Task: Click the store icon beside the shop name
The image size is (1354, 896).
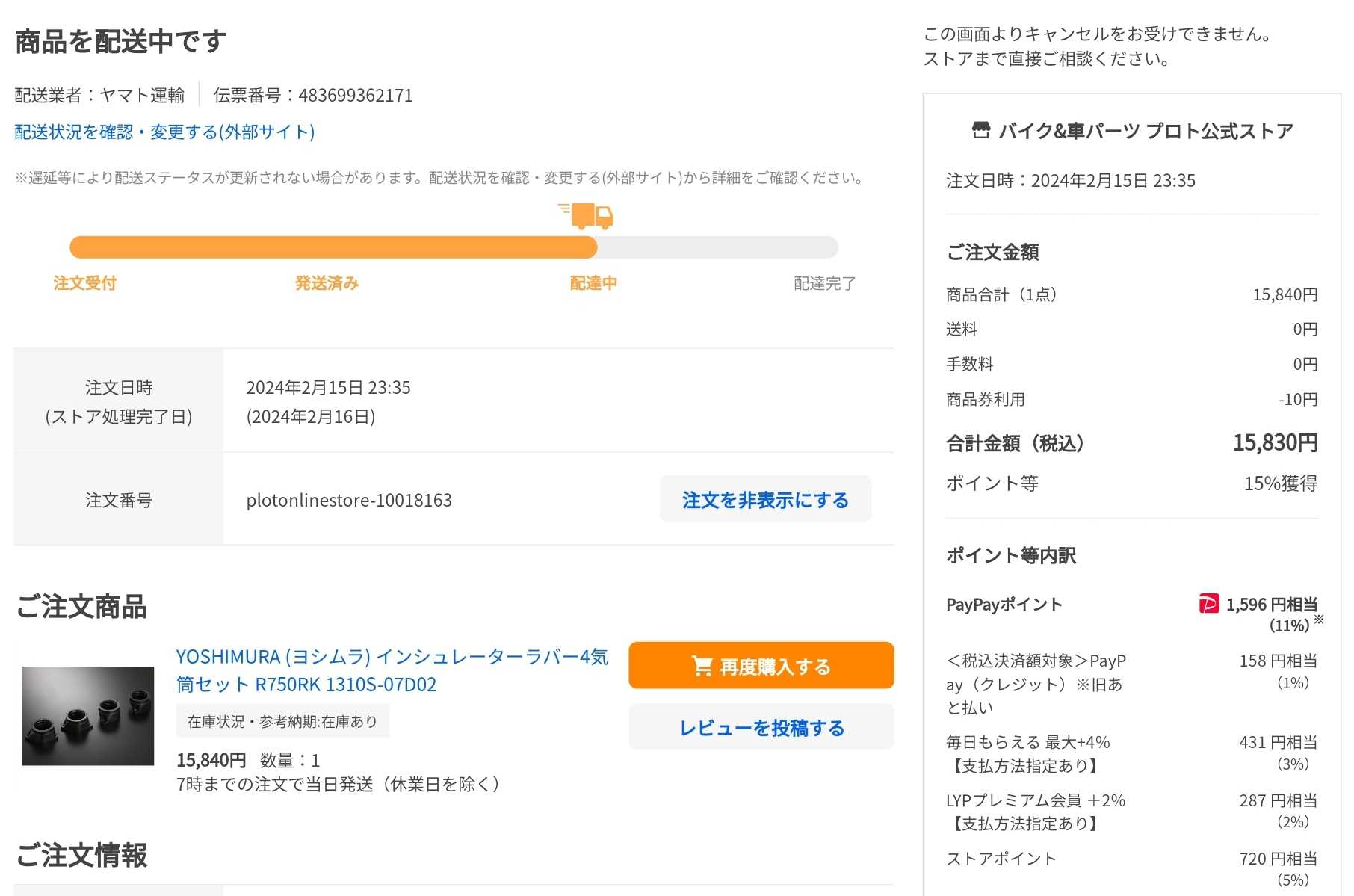Action: (x=980, y=131)
